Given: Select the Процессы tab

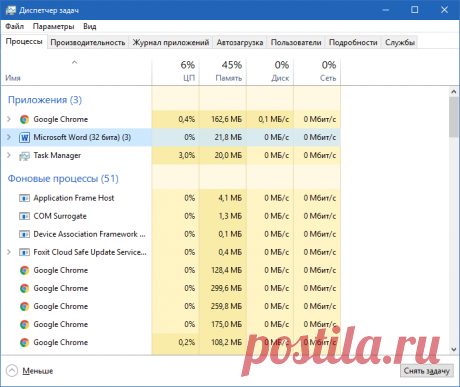Looking at the screenshot, I should coord(24,42).
